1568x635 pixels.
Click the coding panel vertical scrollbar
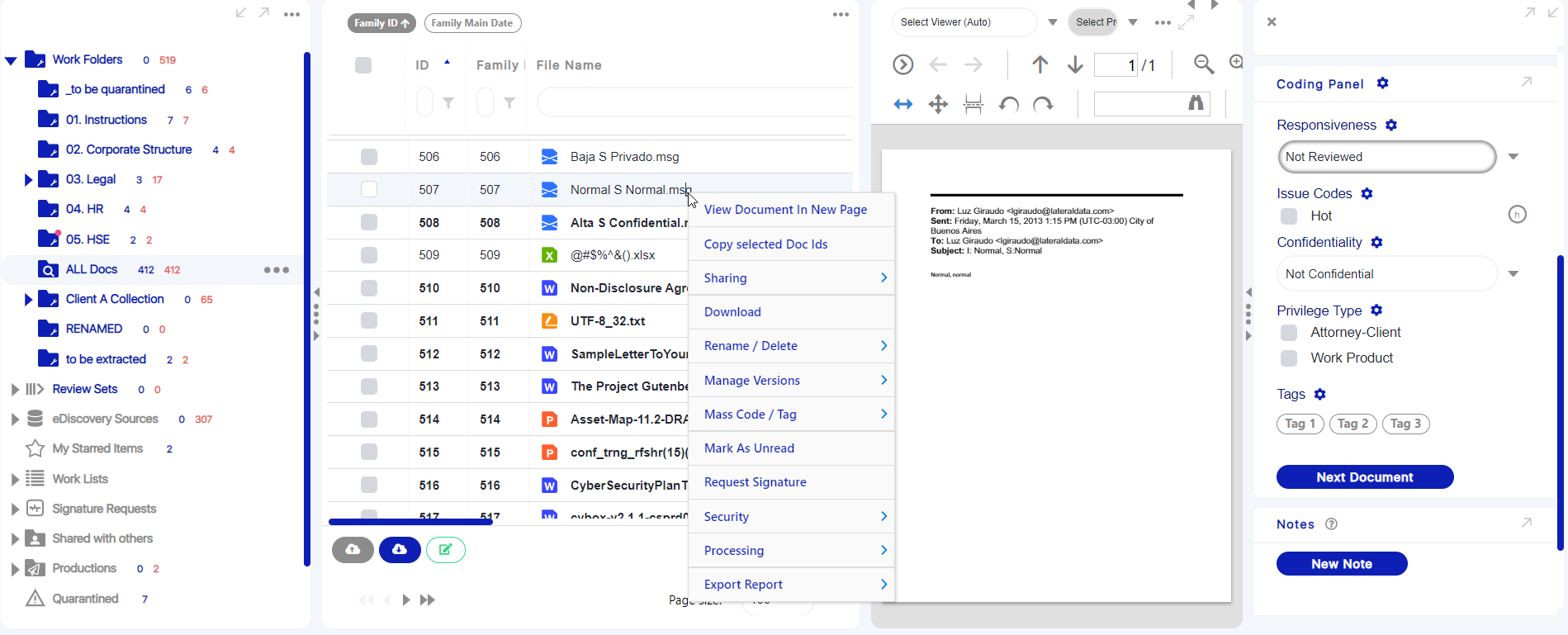(x=1561, y=402)
